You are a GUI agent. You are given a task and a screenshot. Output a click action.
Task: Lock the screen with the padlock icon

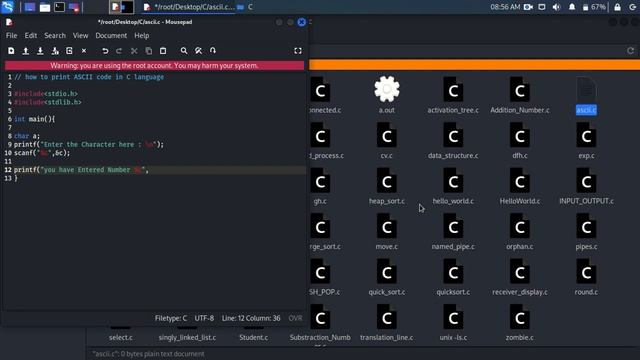click(618, 7)
